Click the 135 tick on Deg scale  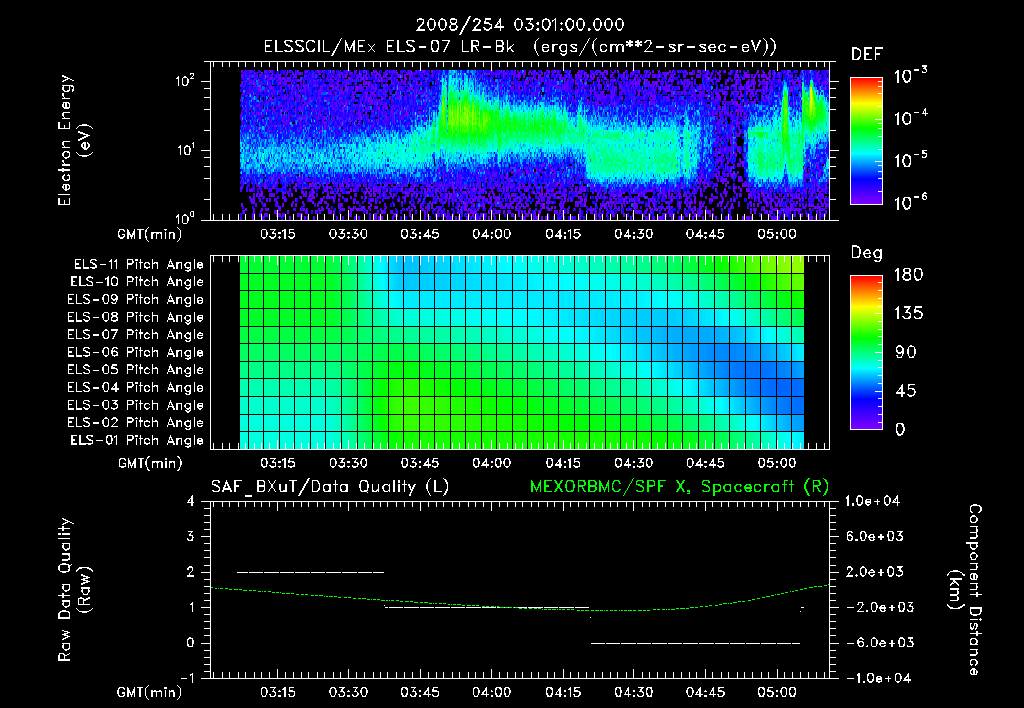[908, 313]
